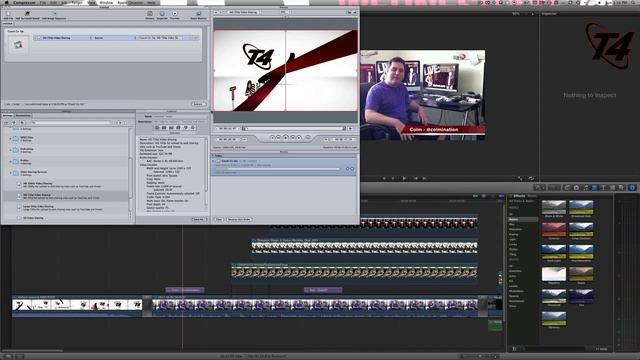Switch to the Settings tab
This screenshot has width=640, height=360.
pyautogui.click(x=8, y=116)
